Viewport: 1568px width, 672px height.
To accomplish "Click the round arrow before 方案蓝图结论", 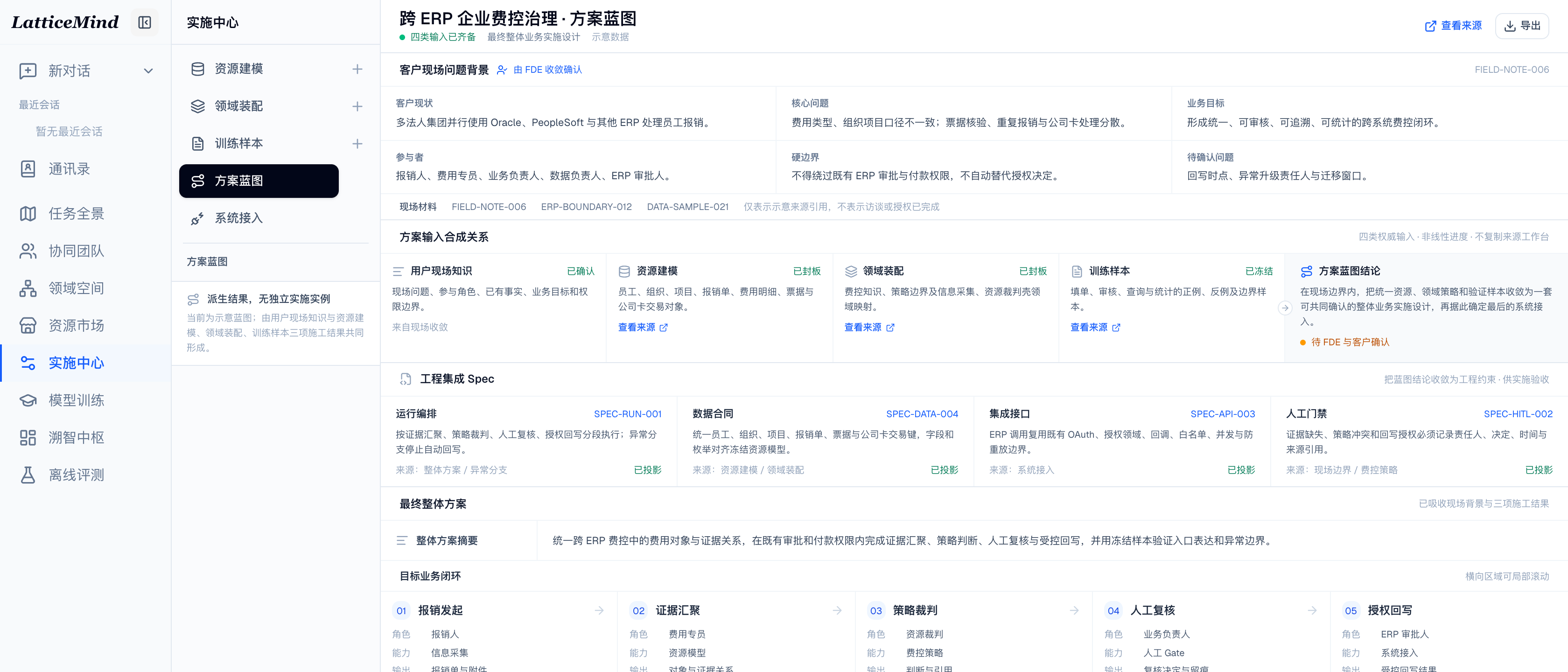I will pos(1284,308).
